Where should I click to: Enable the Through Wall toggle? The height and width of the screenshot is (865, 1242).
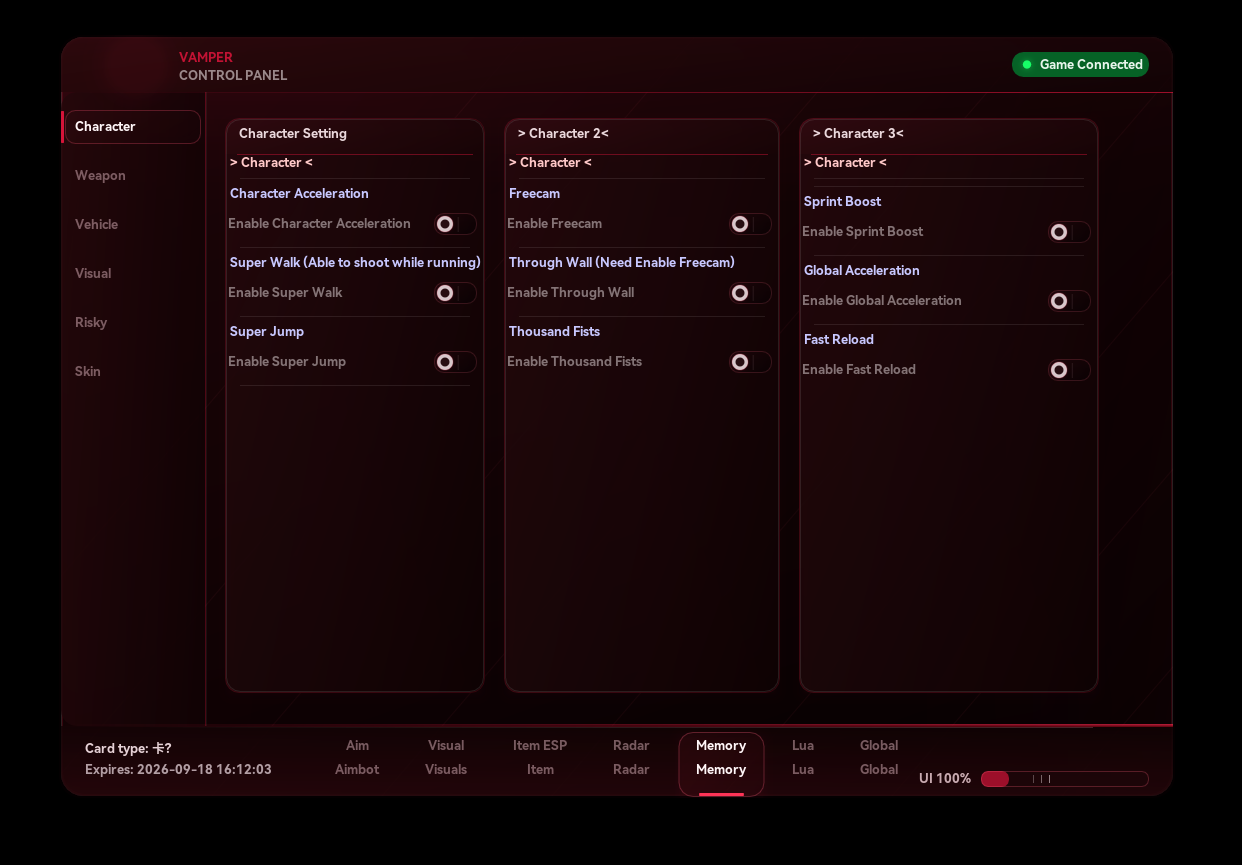tap(751, 293)
